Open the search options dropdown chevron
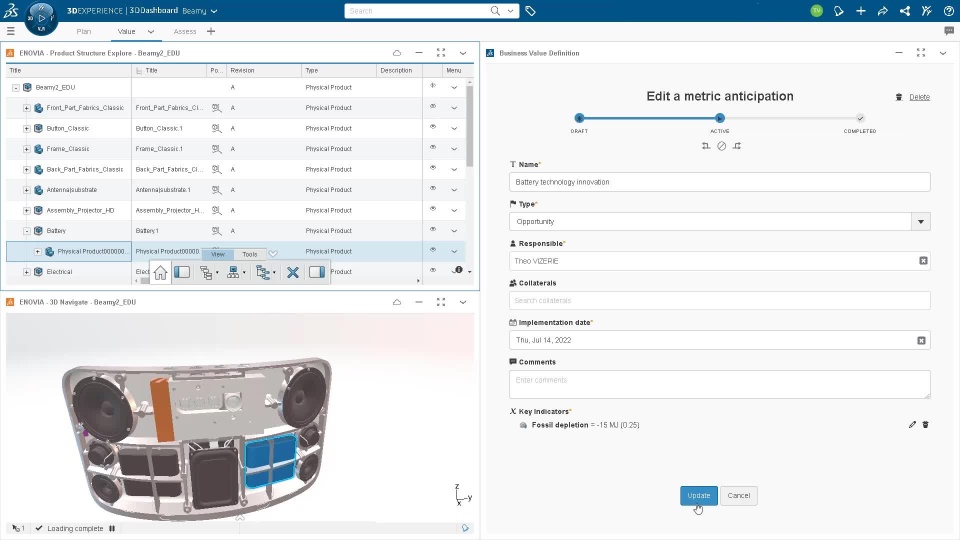This screenshot has height=540, width=960. point(510,11)
